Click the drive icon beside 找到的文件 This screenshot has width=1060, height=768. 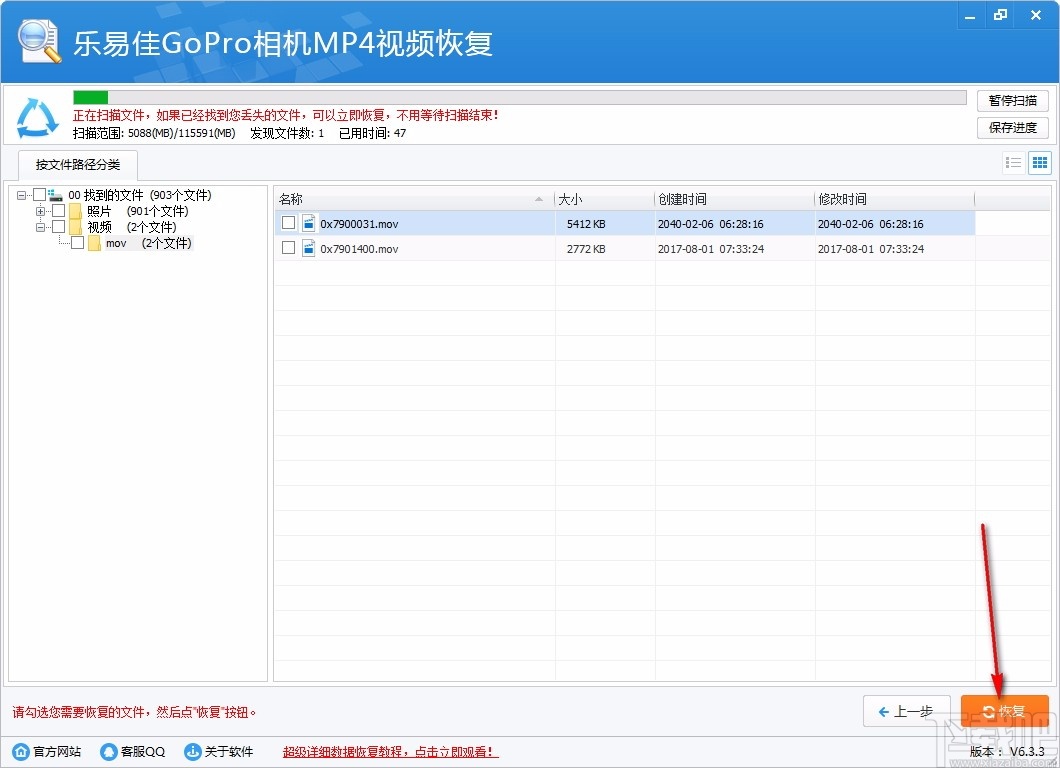55,195
